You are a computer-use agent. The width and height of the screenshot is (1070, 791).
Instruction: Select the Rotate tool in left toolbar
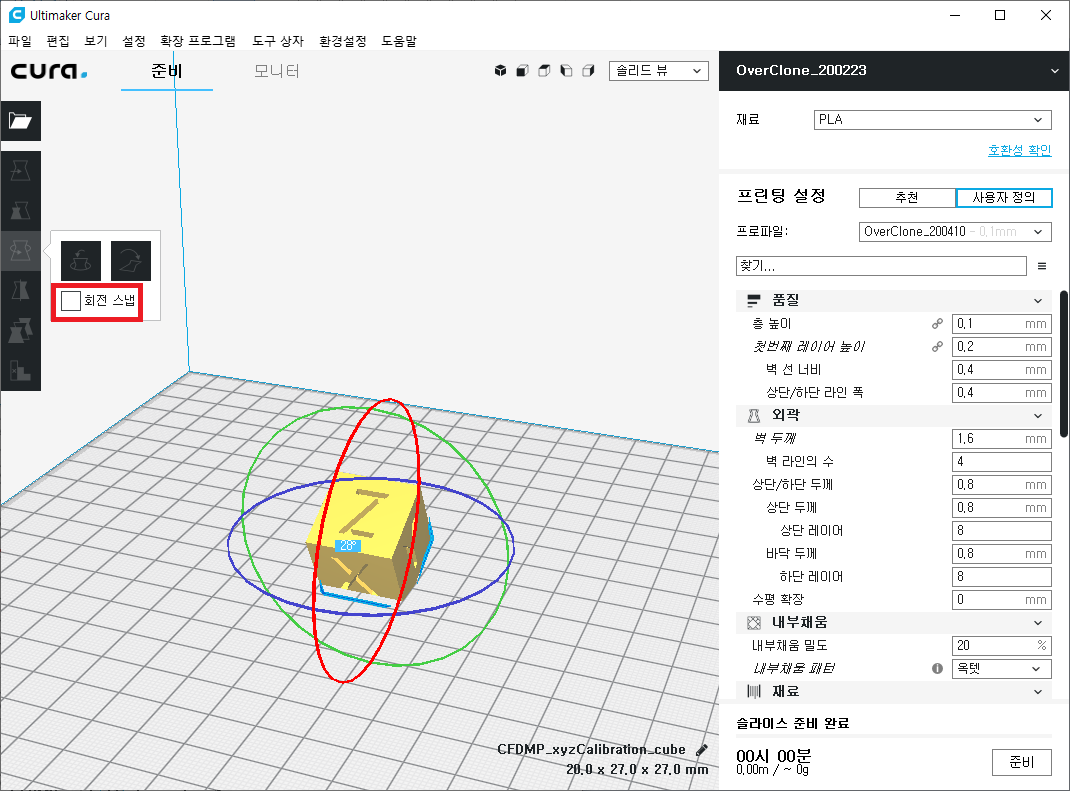click(x=20, y=250)
